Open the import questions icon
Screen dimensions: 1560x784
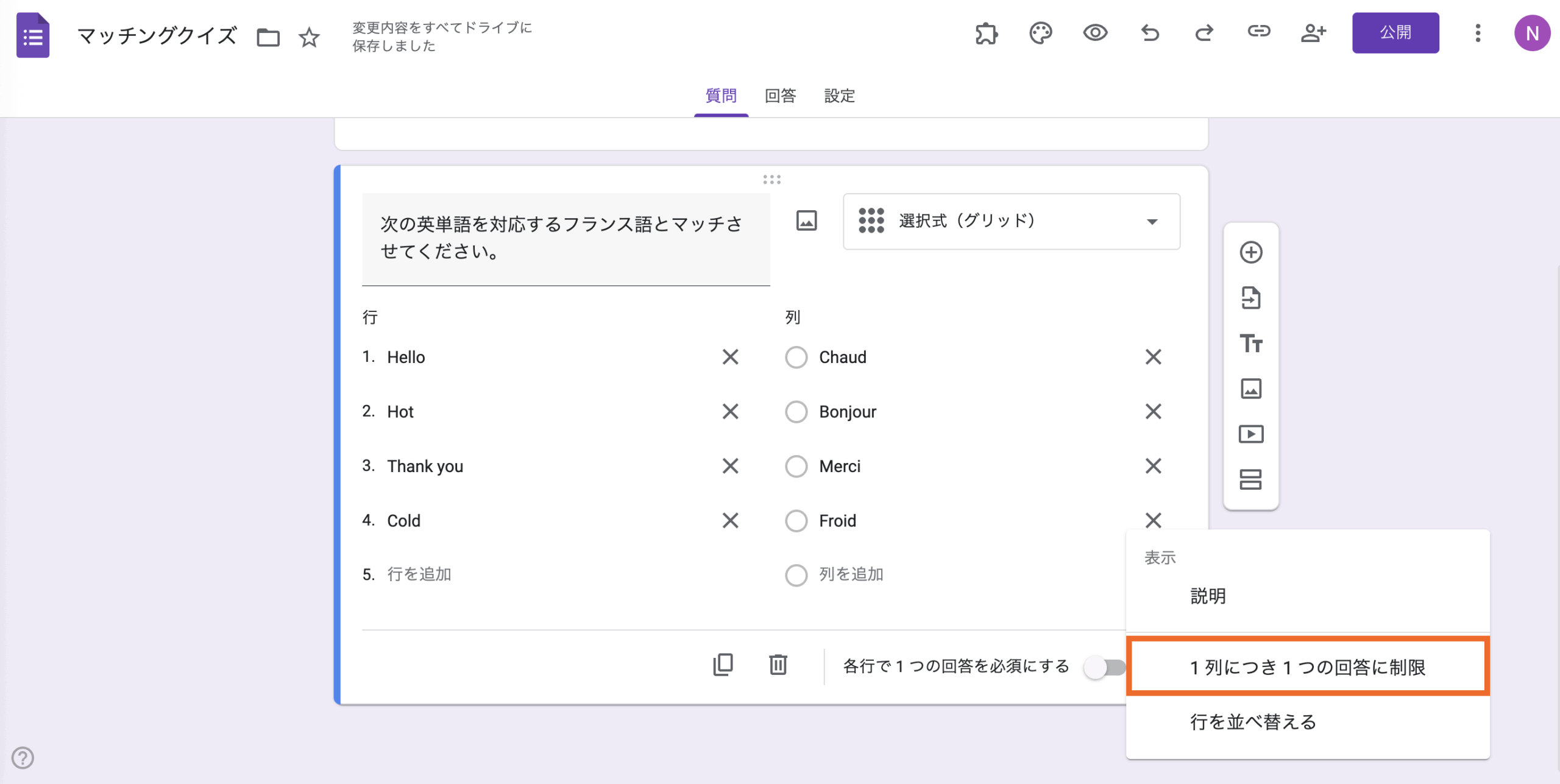[1251, 298]
